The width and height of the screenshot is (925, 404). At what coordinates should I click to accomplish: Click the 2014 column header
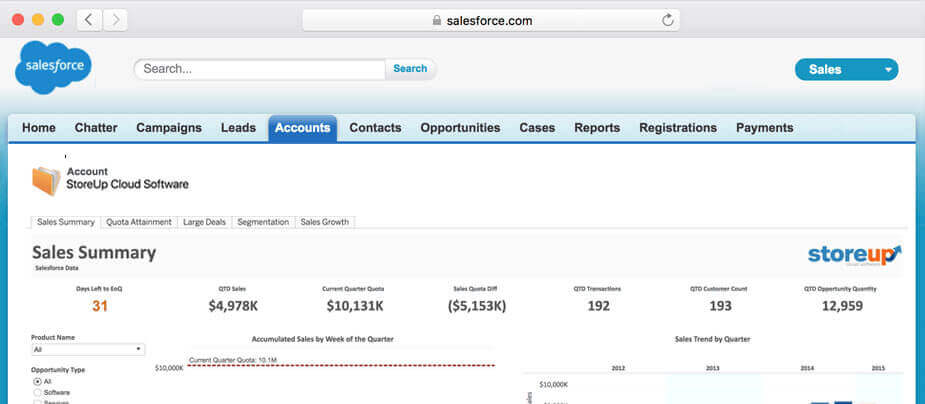pyautogui.click(x=807, y=368)
